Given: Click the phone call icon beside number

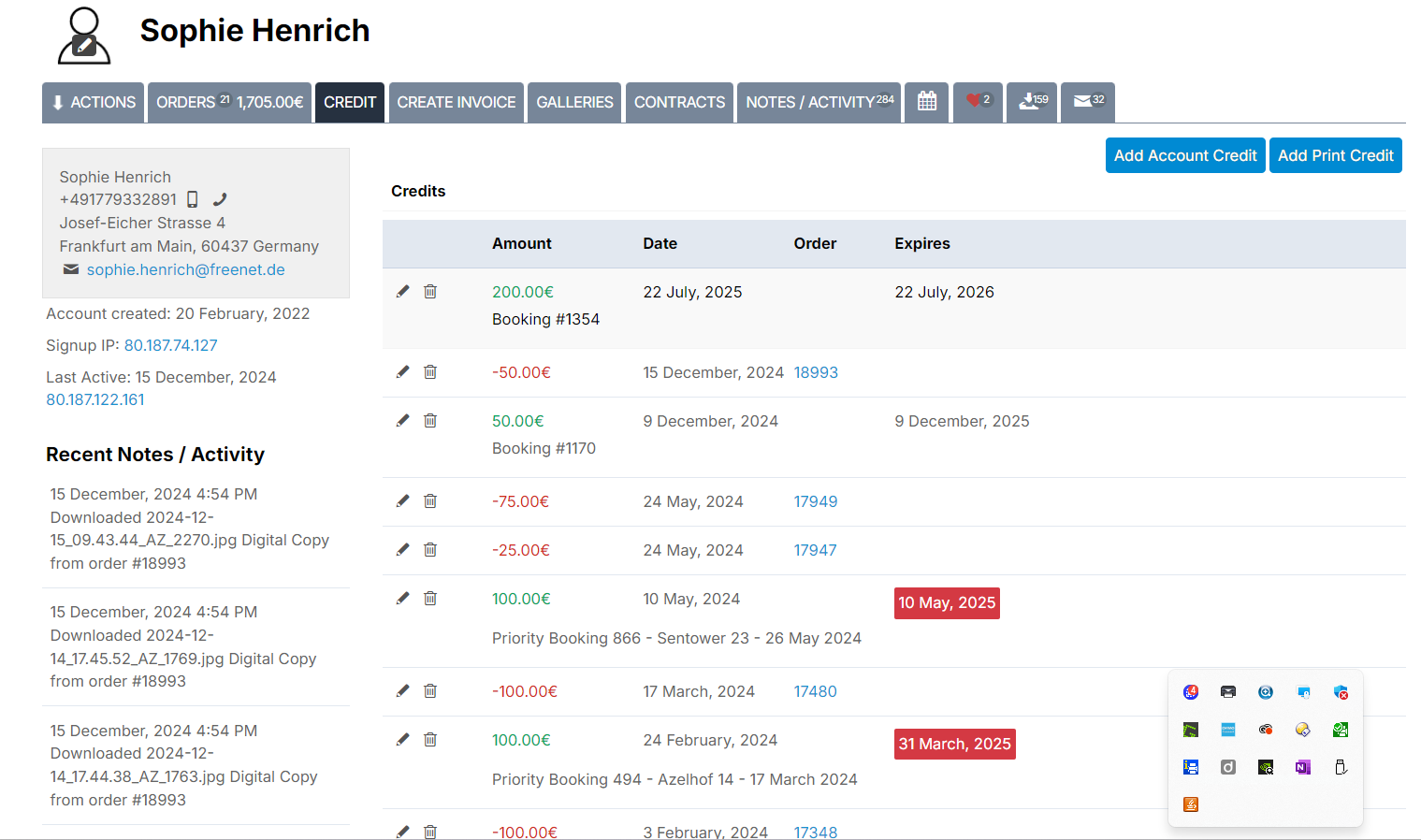Looking at the screenshot, I should [x=220, y=199].
